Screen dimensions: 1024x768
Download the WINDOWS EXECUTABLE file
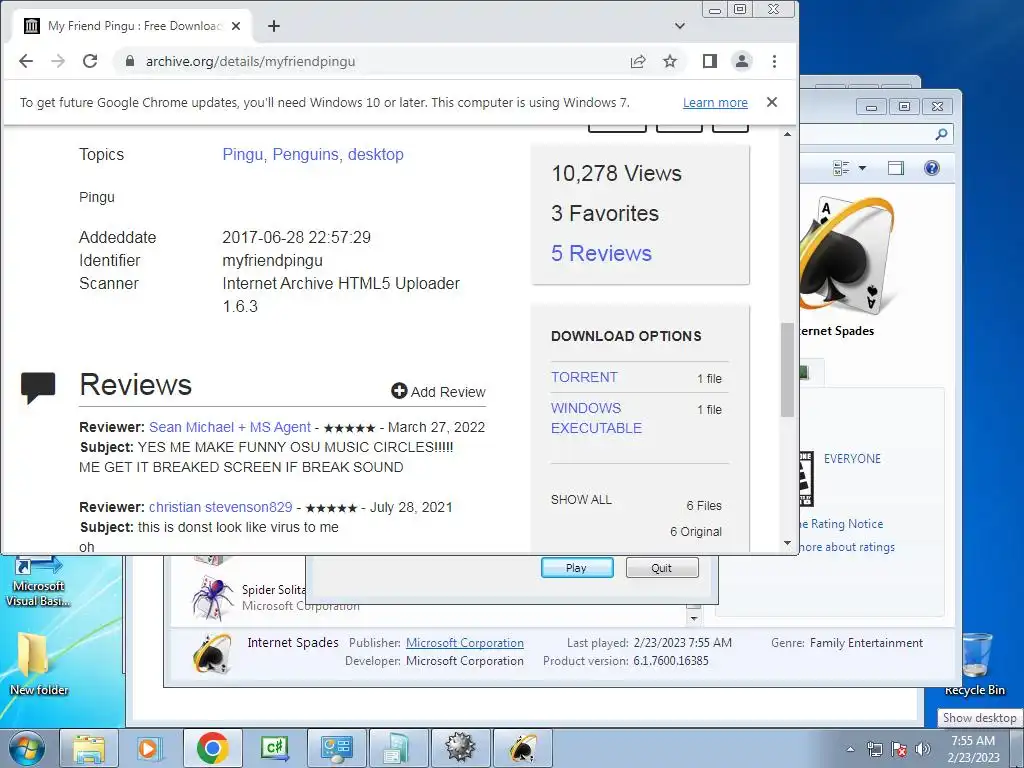pyautogui.click(x=596, y=418)
